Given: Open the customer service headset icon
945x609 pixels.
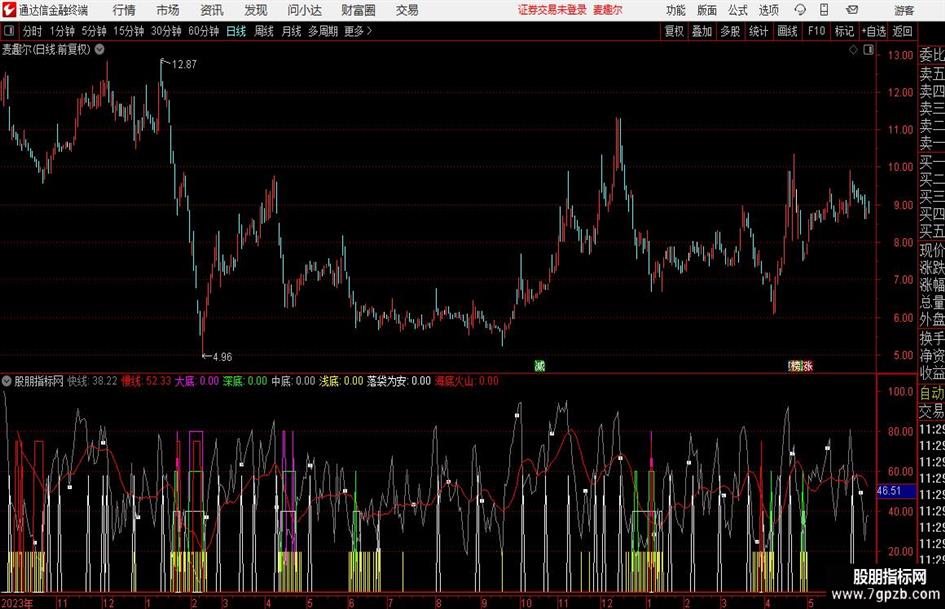Looking at the screenshot, I should [800, 10].
